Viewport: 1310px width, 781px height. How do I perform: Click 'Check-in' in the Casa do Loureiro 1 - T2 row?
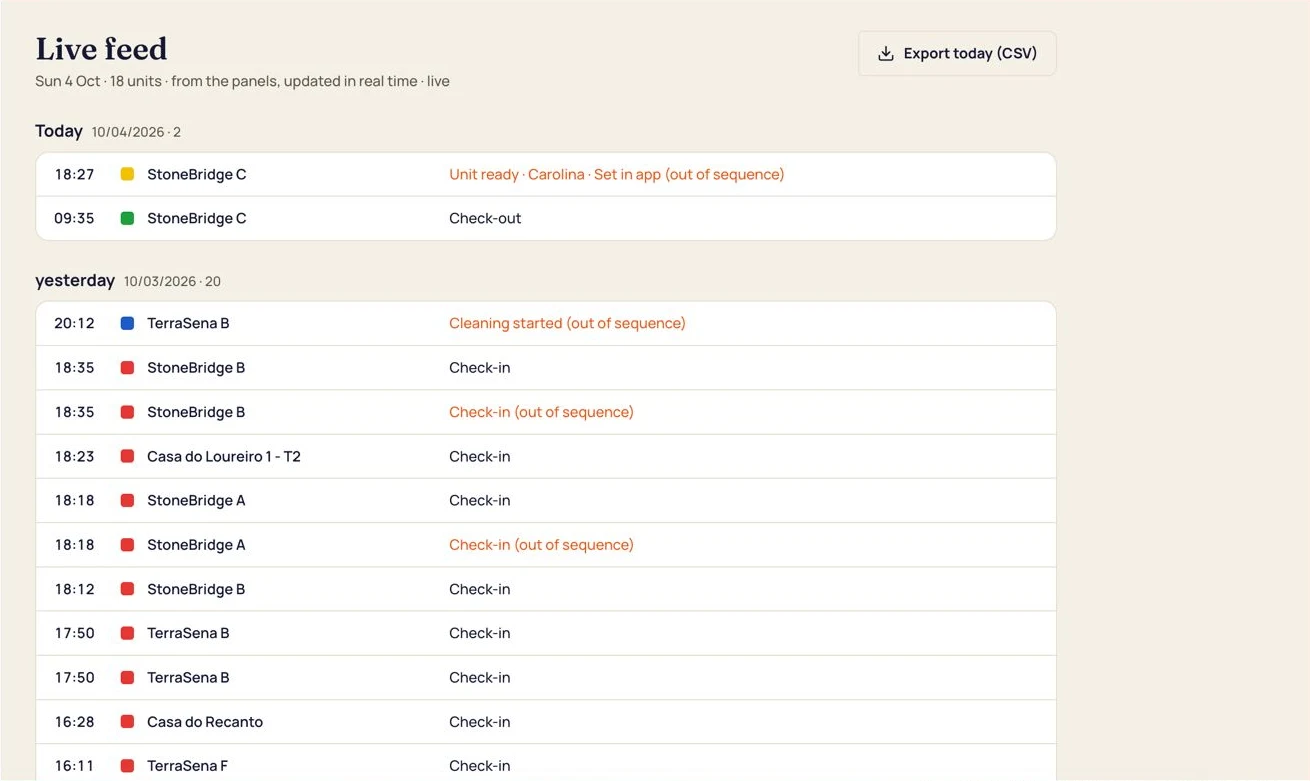[x=480, y=456]
